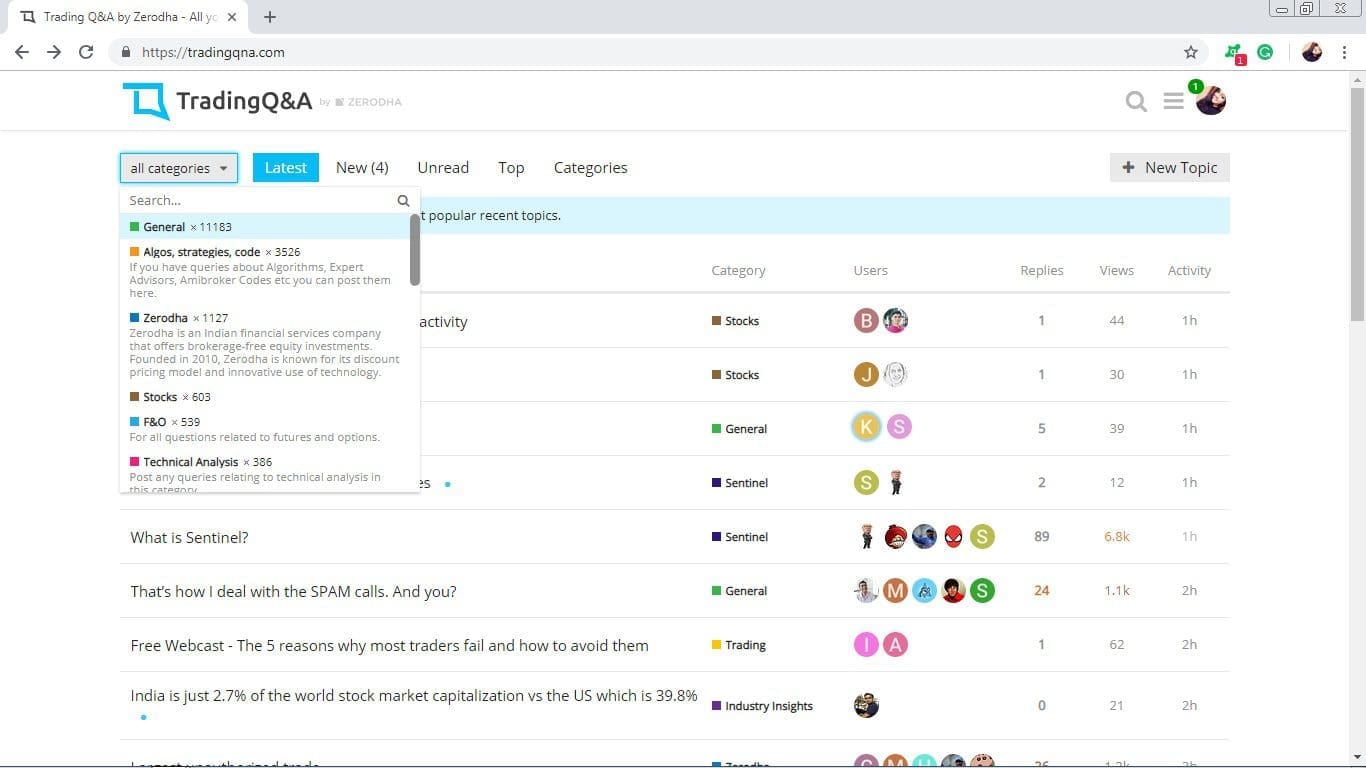Select Algos, strategies, code category option

coord(265,272)
